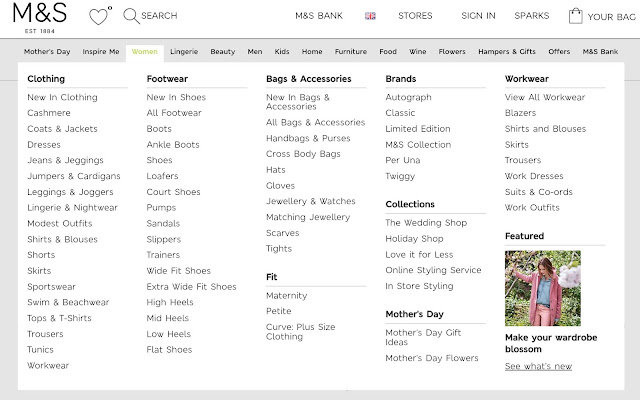This screenshot has width=640, height=400.
Task: Open the wishlist heart icon
Action: point(99,16)
